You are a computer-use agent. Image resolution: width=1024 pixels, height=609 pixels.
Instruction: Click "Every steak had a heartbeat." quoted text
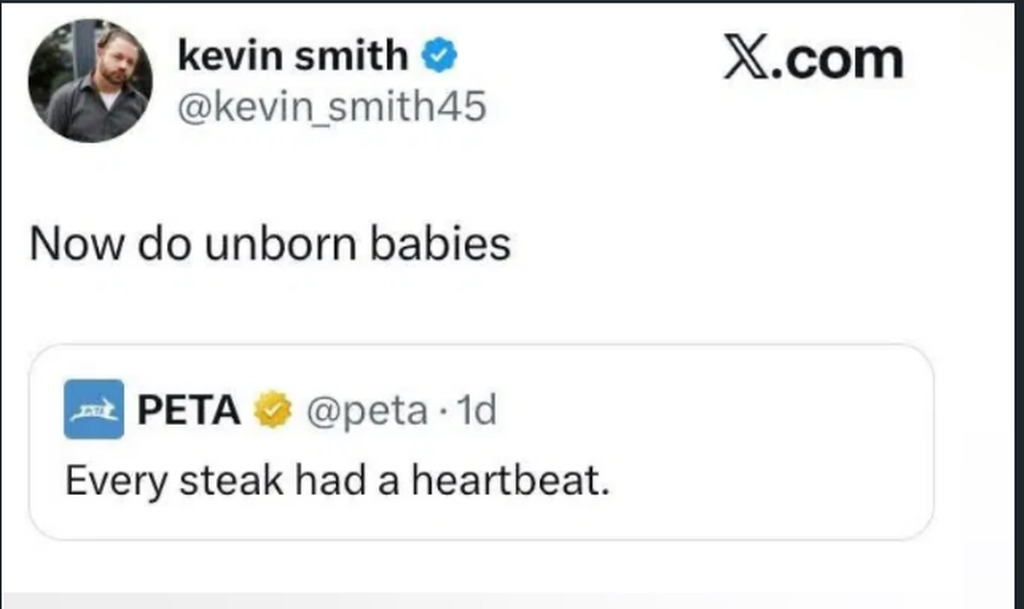(337, 481)
